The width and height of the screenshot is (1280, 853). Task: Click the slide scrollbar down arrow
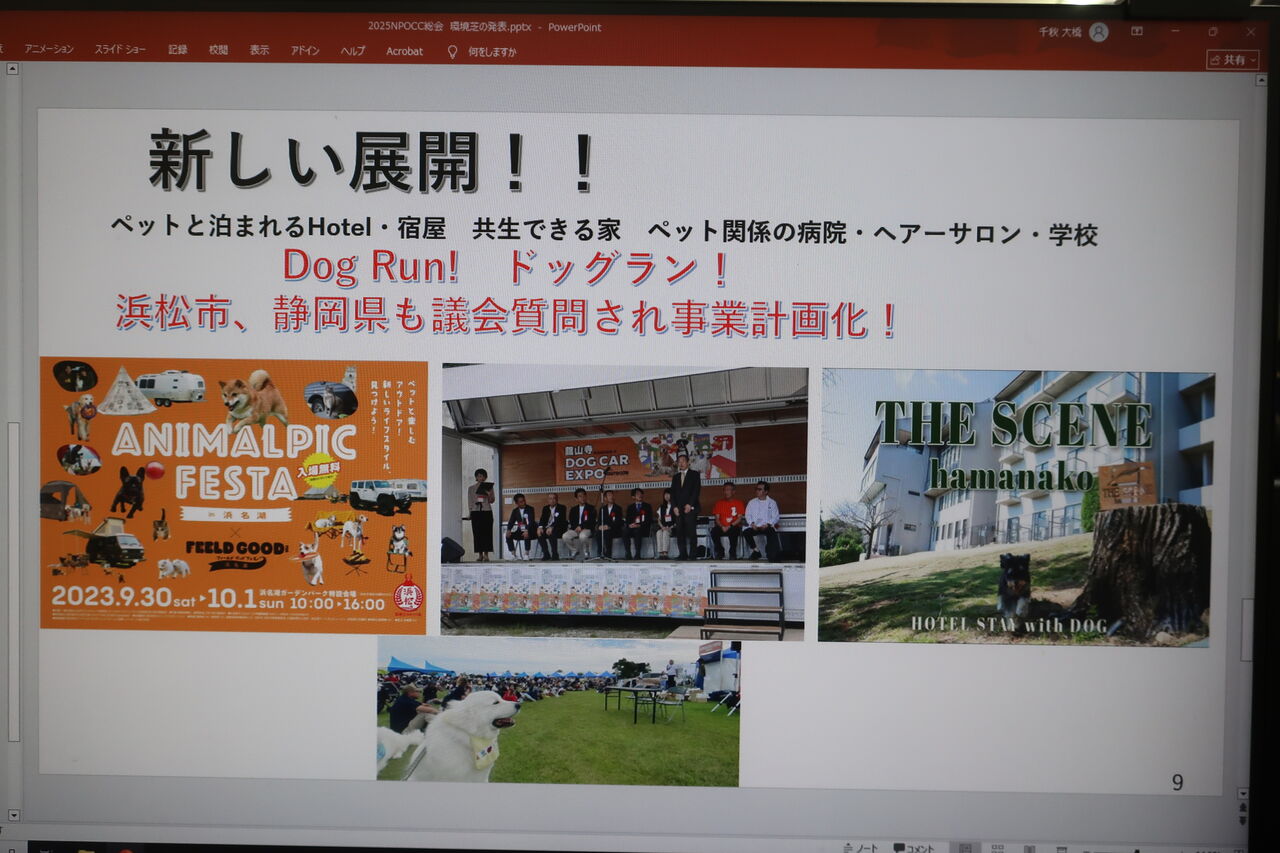1243,793
